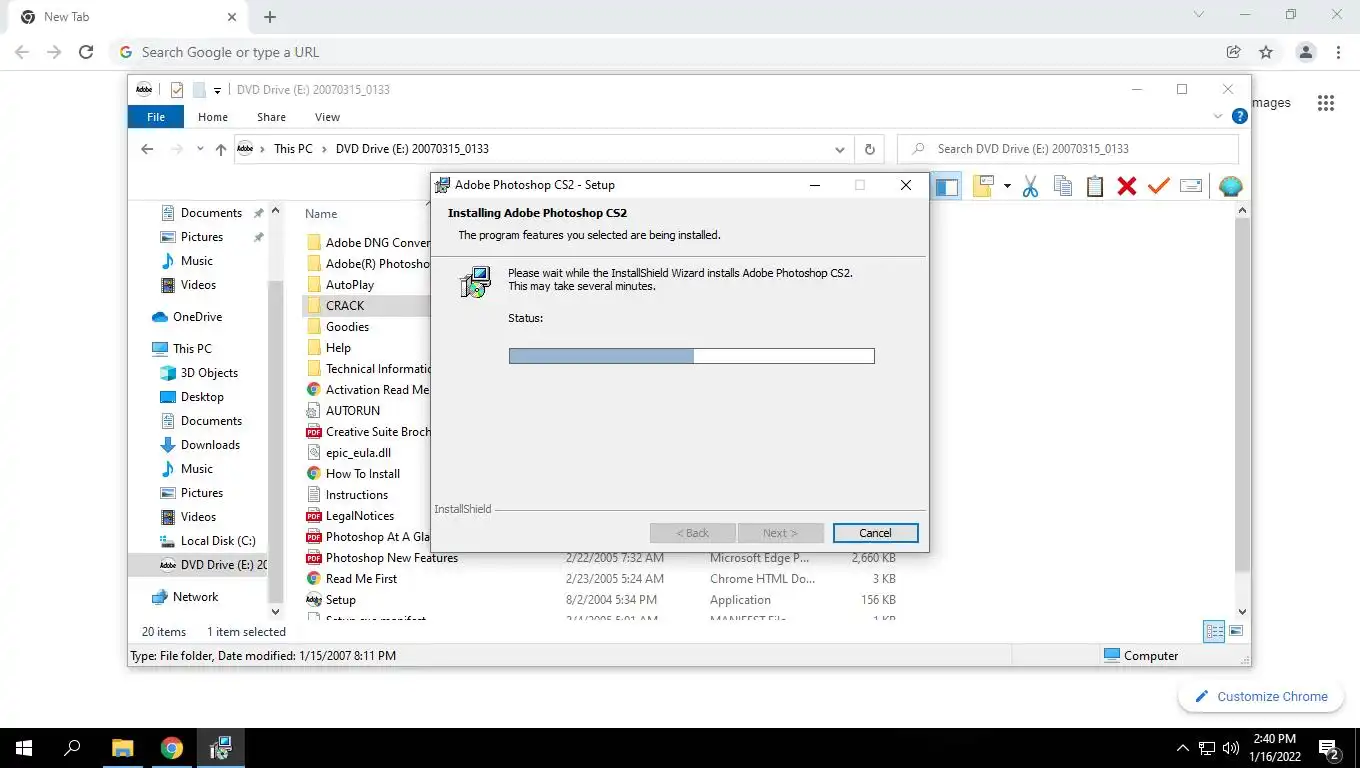Select the LegalNotices PDF file
Image resolution: width=1360 pixels, height=768 pixels.
[359, 516]
